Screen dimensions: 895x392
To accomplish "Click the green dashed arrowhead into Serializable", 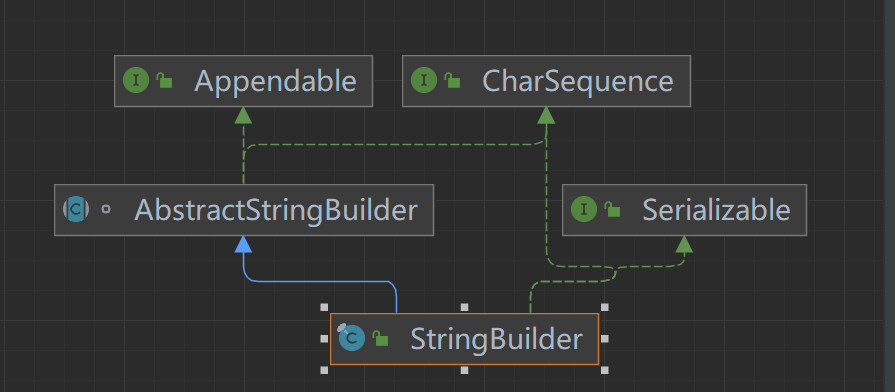I will (684, 244).
